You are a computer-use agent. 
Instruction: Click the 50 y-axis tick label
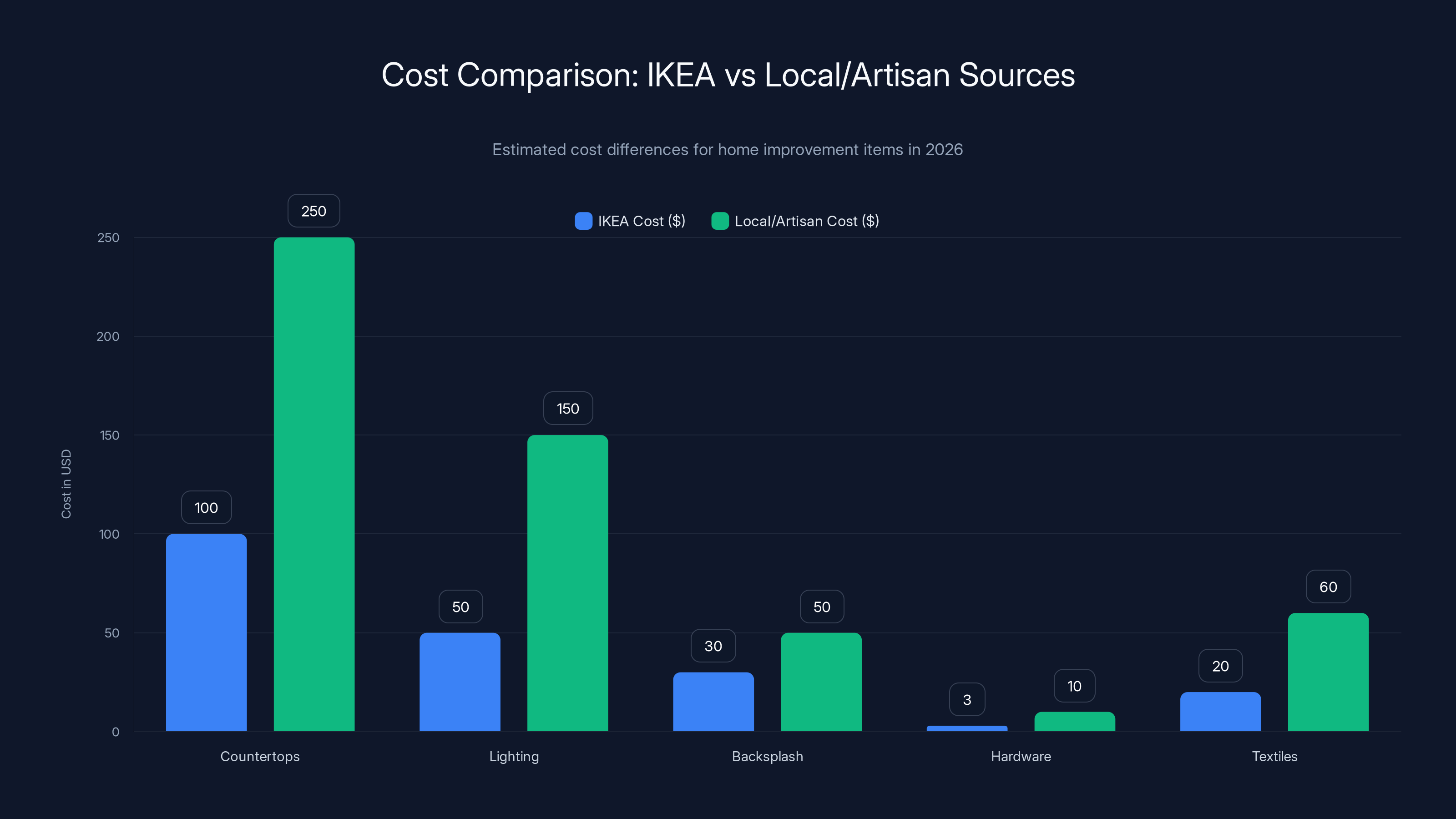112,633
